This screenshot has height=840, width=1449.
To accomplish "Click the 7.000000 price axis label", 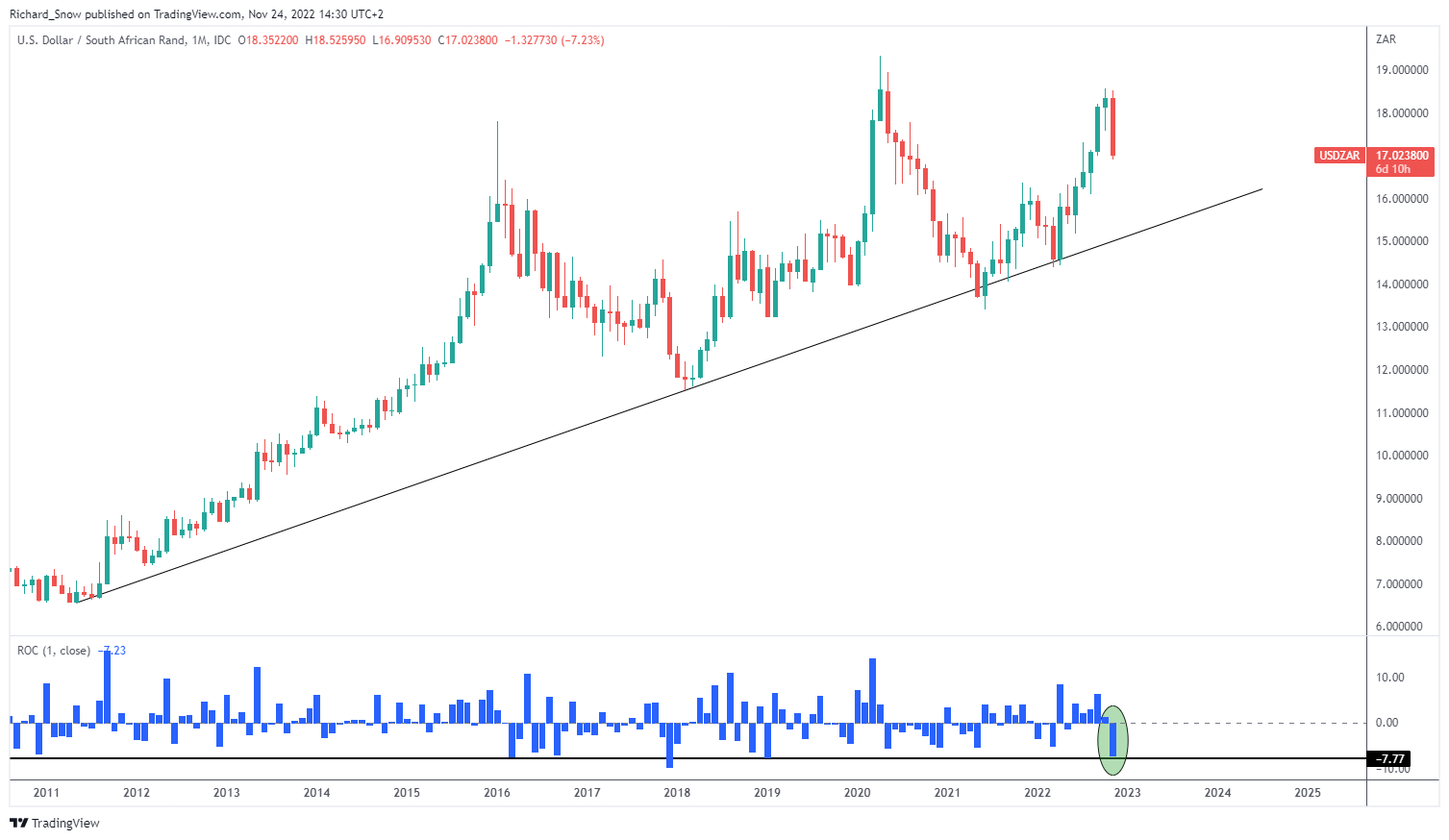I will pyautogui.click(x=1401, y=584).
